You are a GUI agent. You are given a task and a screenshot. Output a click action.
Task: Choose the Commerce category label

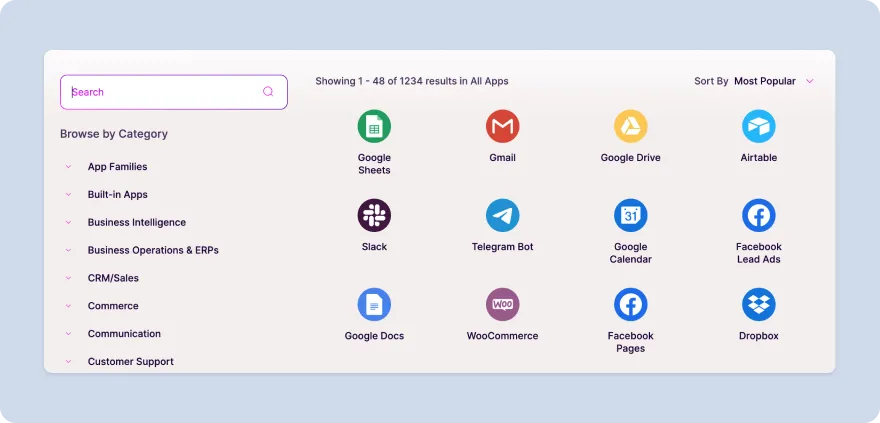point(113,306)
